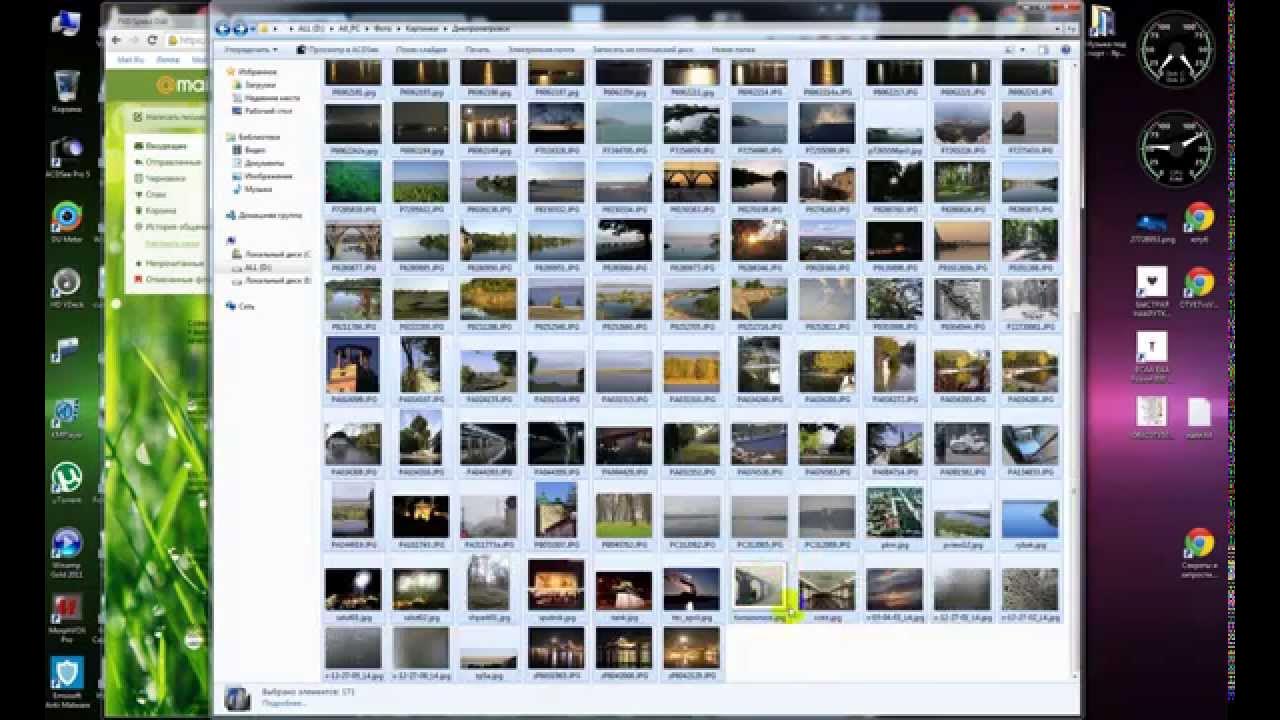The width and height of the screenshot is (1280, 720).
Task: Open Explorer help question mark icon
Action: (x=1068, y=49)
